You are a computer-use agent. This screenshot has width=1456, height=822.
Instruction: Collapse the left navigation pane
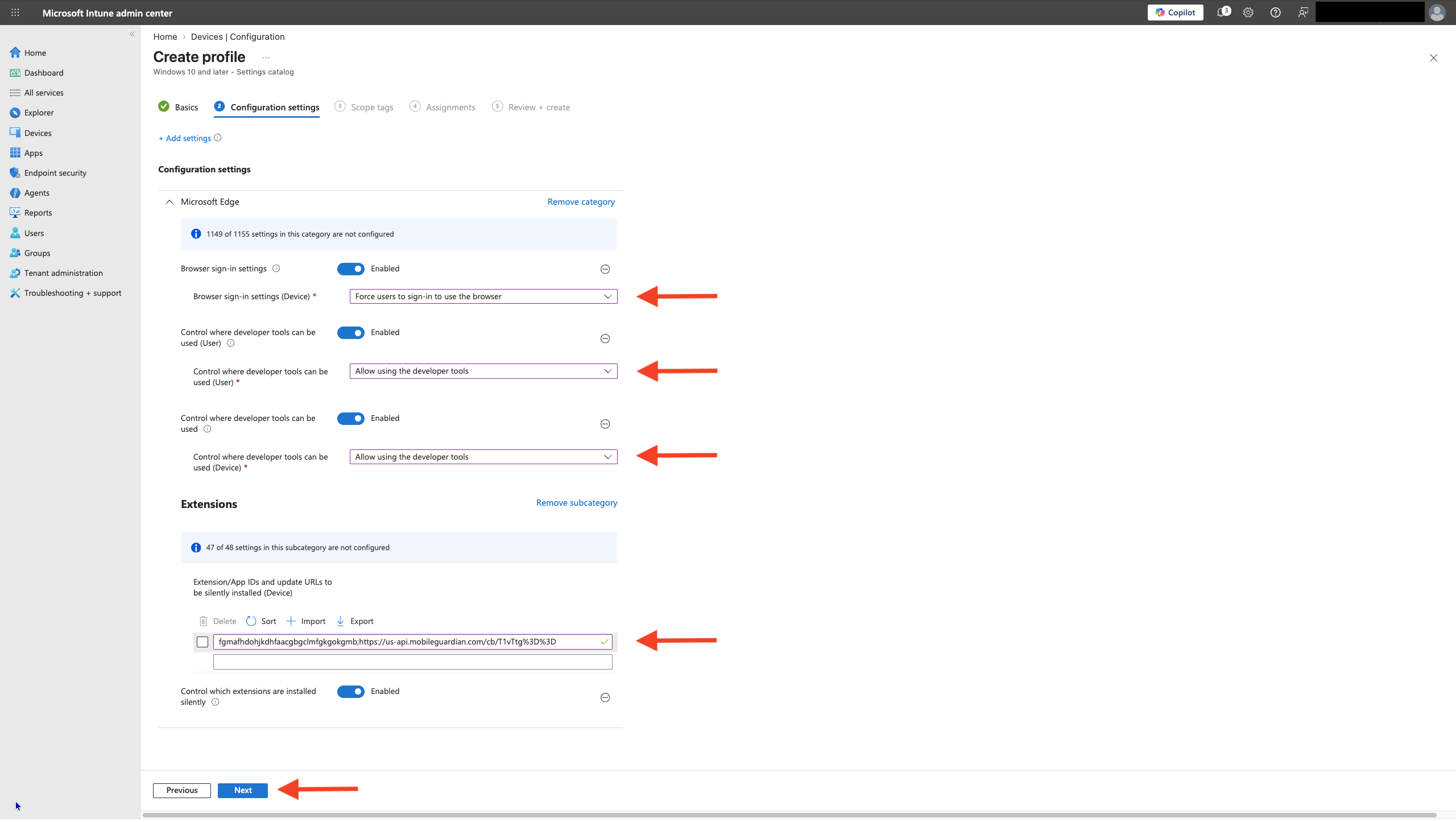click(132, 34)
